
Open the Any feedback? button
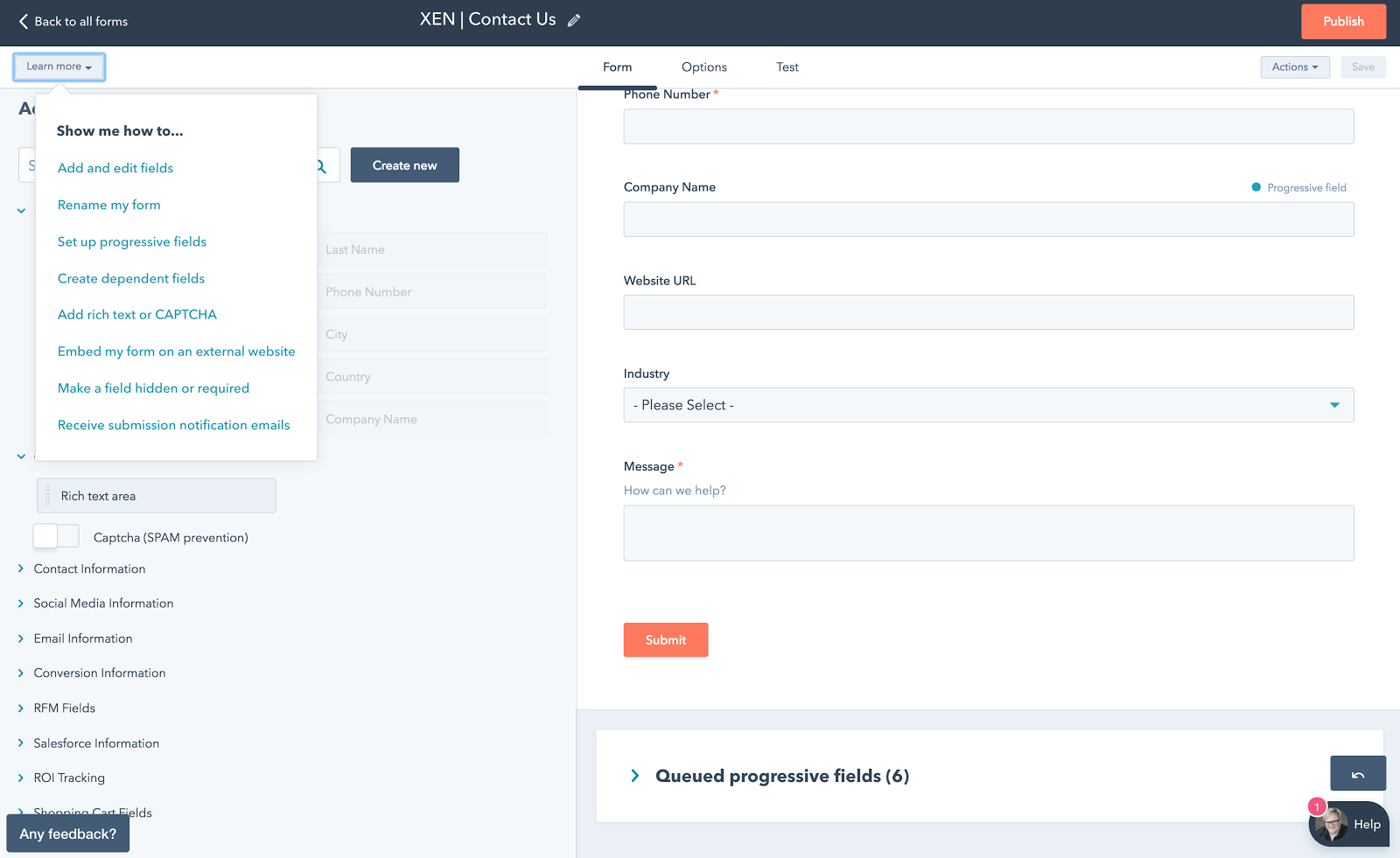(x=68, y=834)
